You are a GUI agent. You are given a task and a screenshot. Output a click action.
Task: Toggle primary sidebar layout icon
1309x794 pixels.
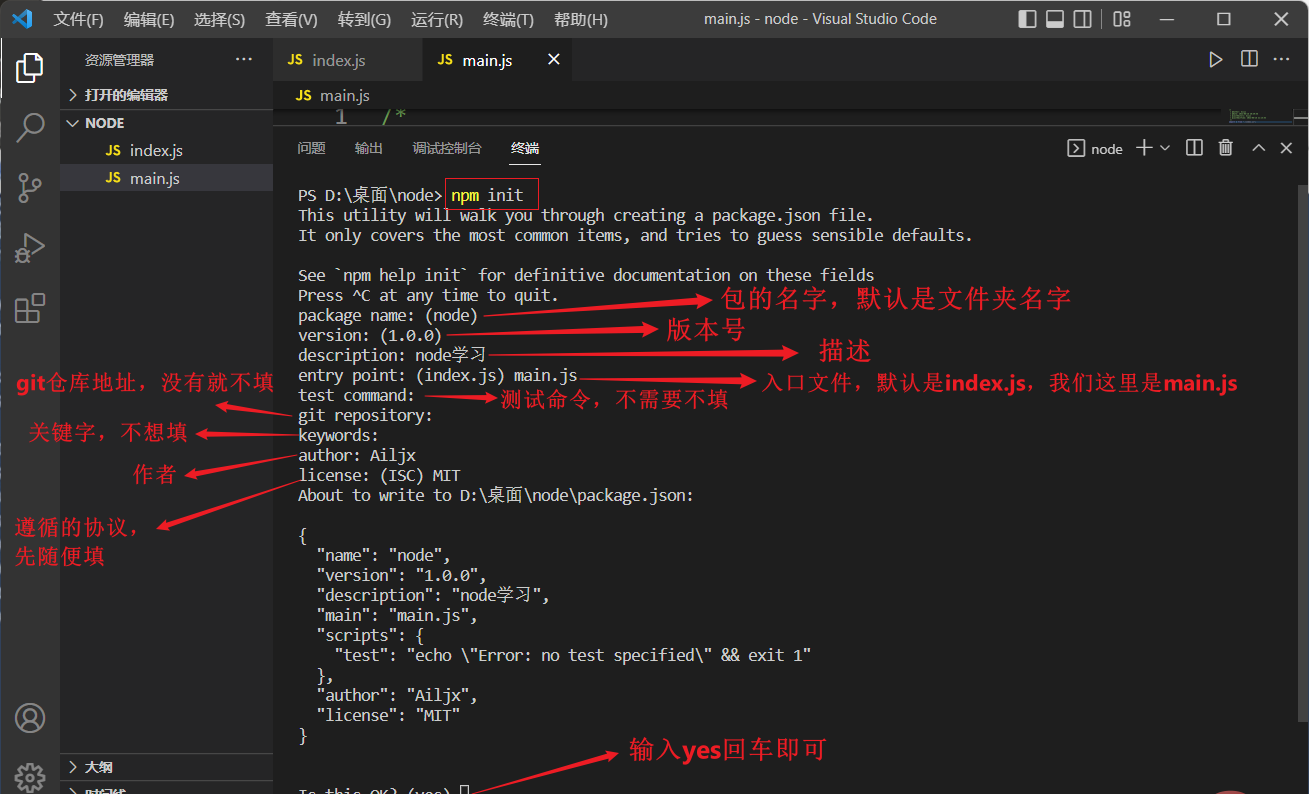point(1027,19)
